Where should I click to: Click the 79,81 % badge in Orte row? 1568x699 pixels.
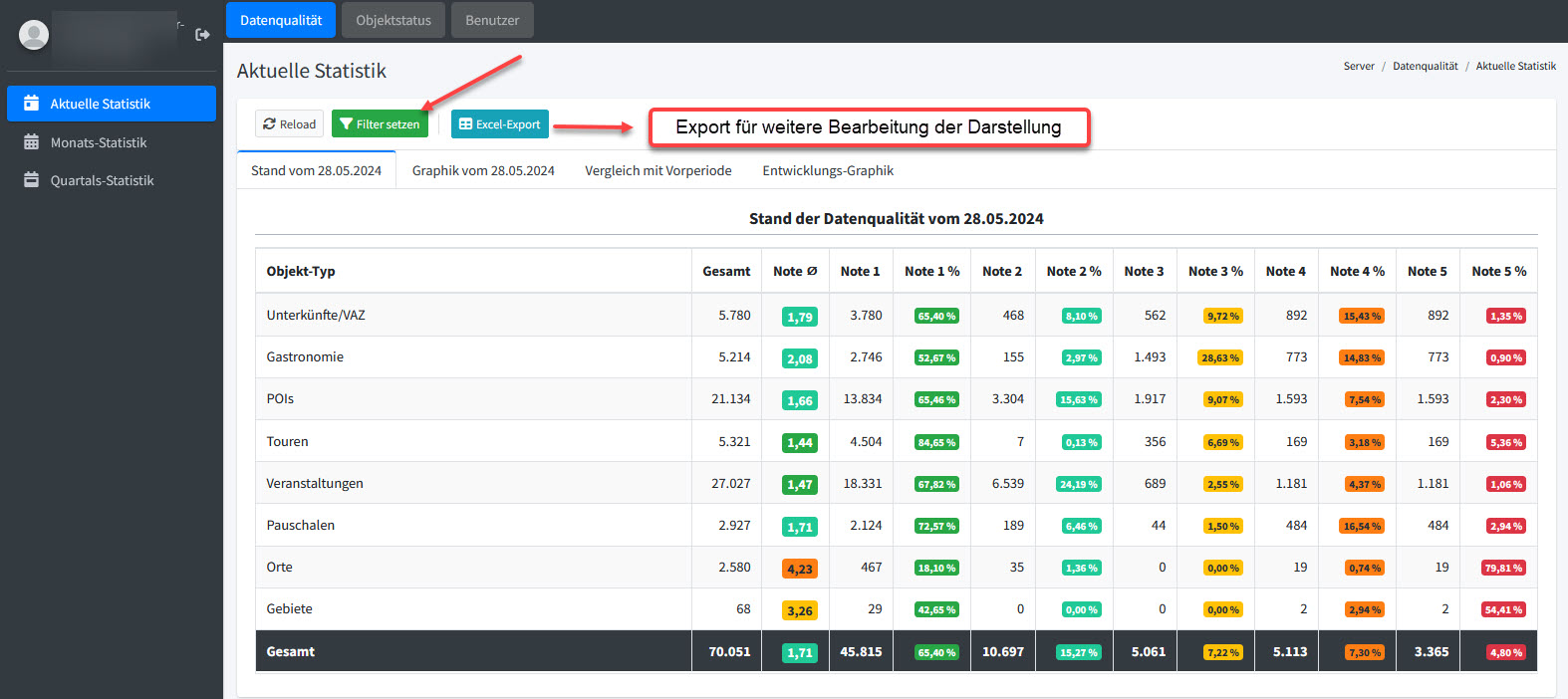[x=1504, y=568]
